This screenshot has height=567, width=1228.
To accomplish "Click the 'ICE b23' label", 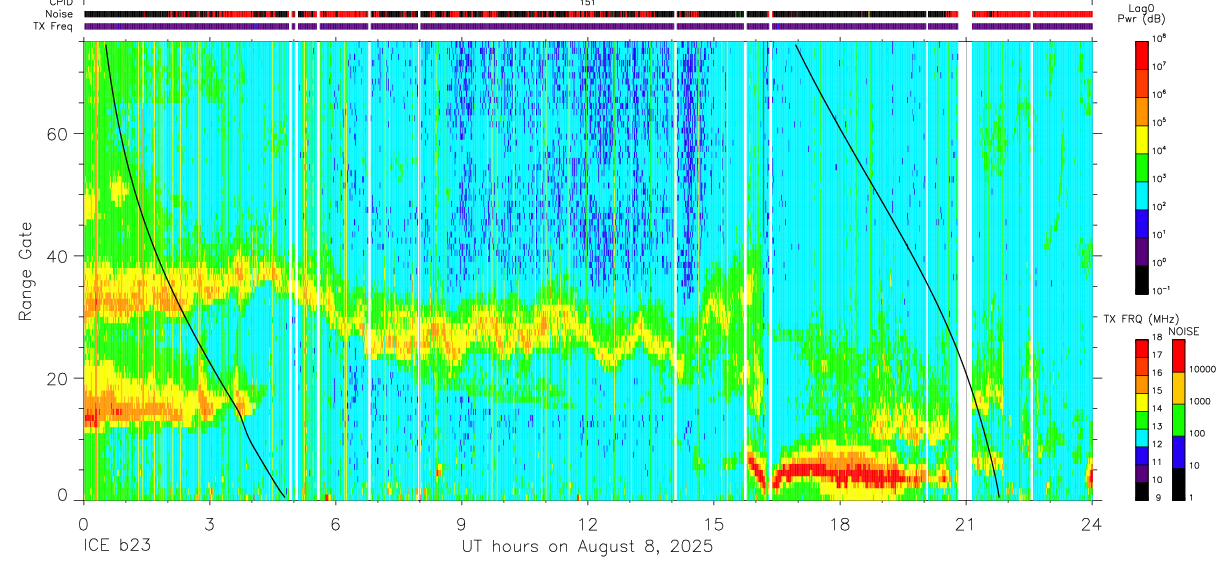I will point(117,547).
